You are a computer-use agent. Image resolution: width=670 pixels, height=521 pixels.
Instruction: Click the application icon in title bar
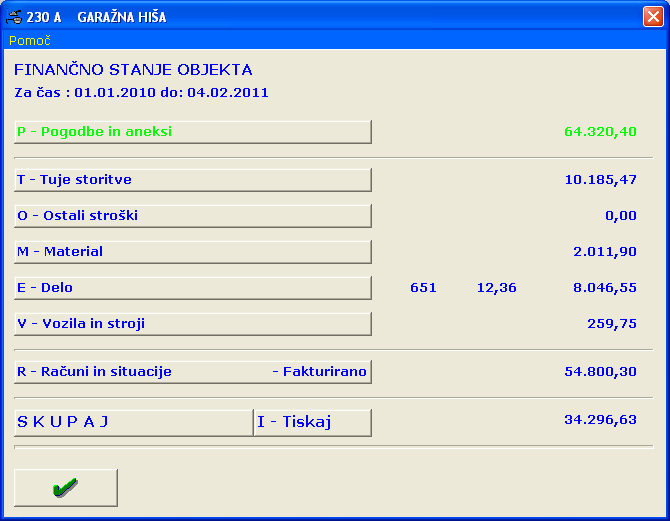pos(13,17)
